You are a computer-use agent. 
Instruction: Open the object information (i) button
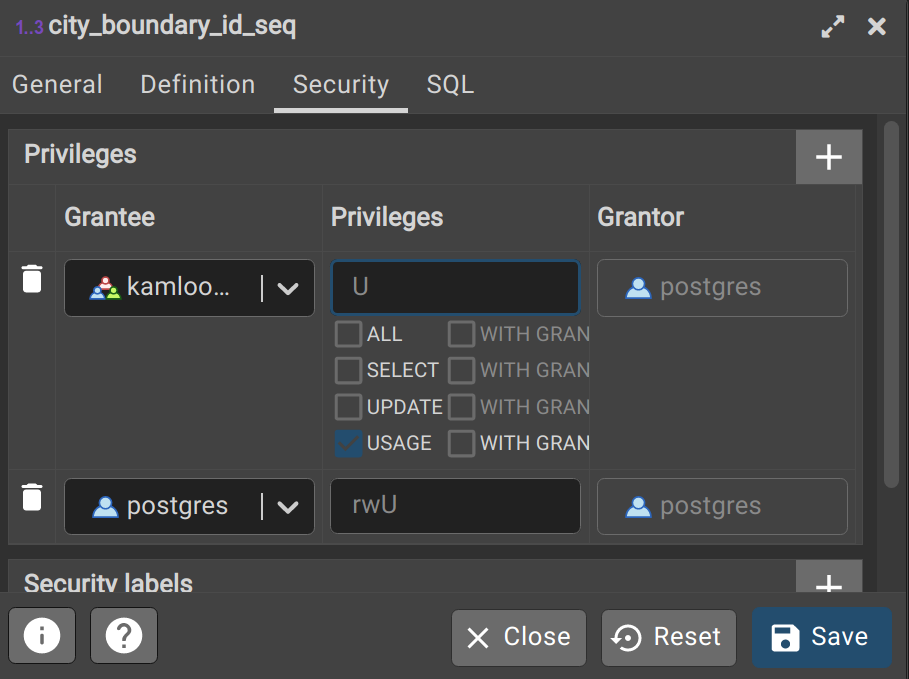(42, 636)
